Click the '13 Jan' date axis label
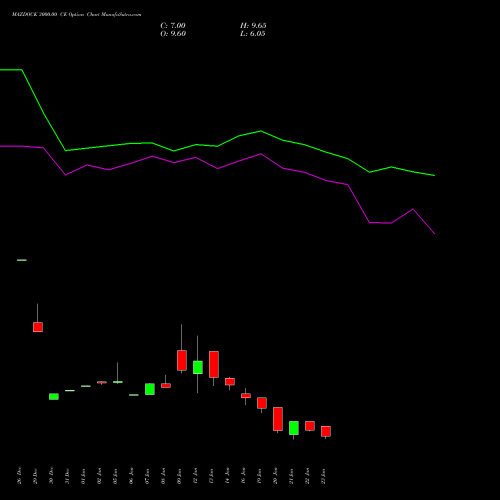500x500 pixels. point(211,476)
